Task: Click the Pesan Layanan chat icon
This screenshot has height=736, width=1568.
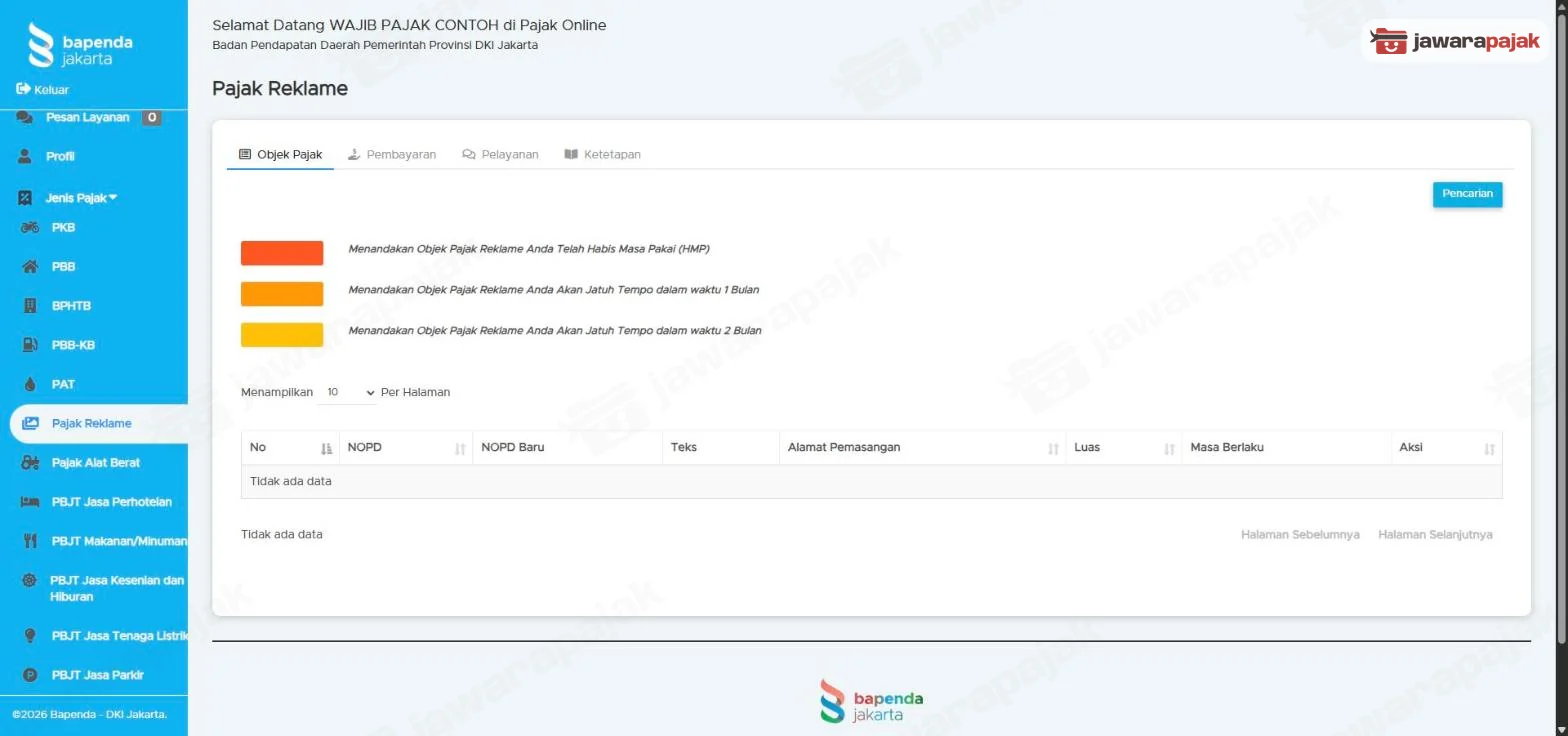Action: pos(25,118)
